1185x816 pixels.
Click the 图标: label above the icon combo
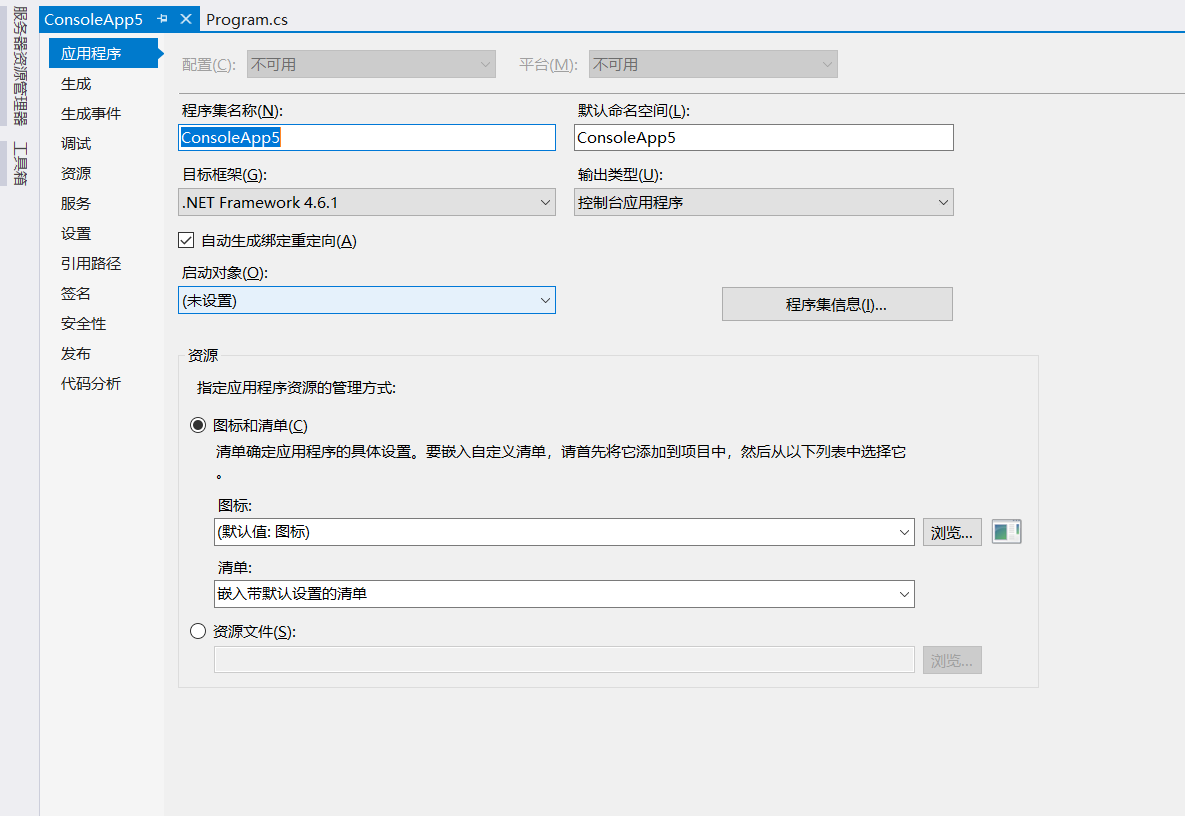point(235,505)
